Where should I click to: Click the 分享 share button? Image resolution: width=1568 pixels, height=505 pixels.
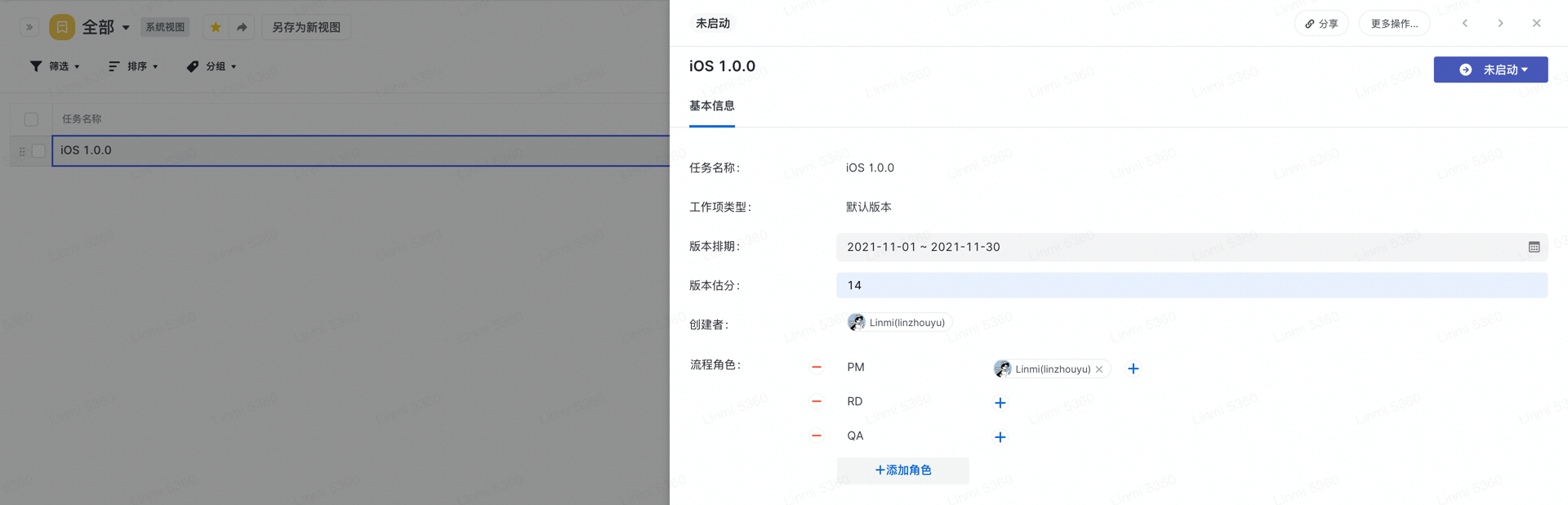[x=1321, y=24]
